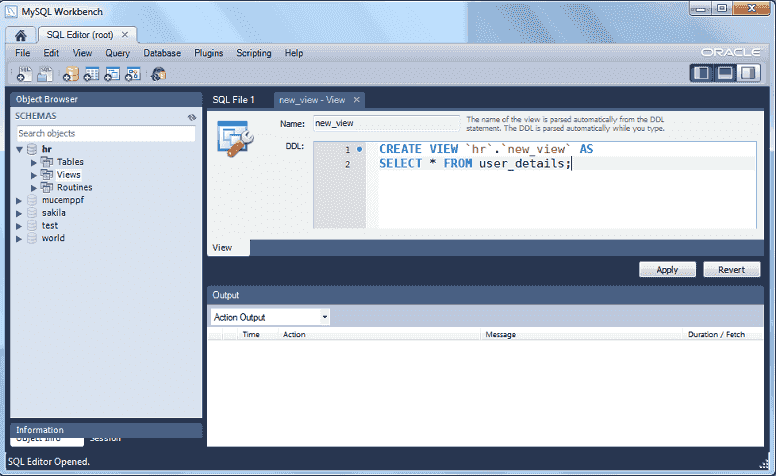
Task: Select the sakila schema label
Action: point(53,213)
